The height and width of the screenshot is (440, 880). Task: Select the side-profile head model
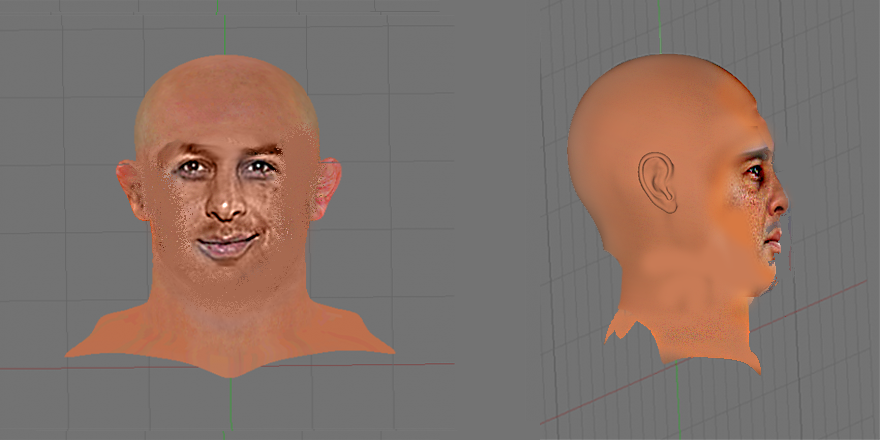tap(679, 213)
